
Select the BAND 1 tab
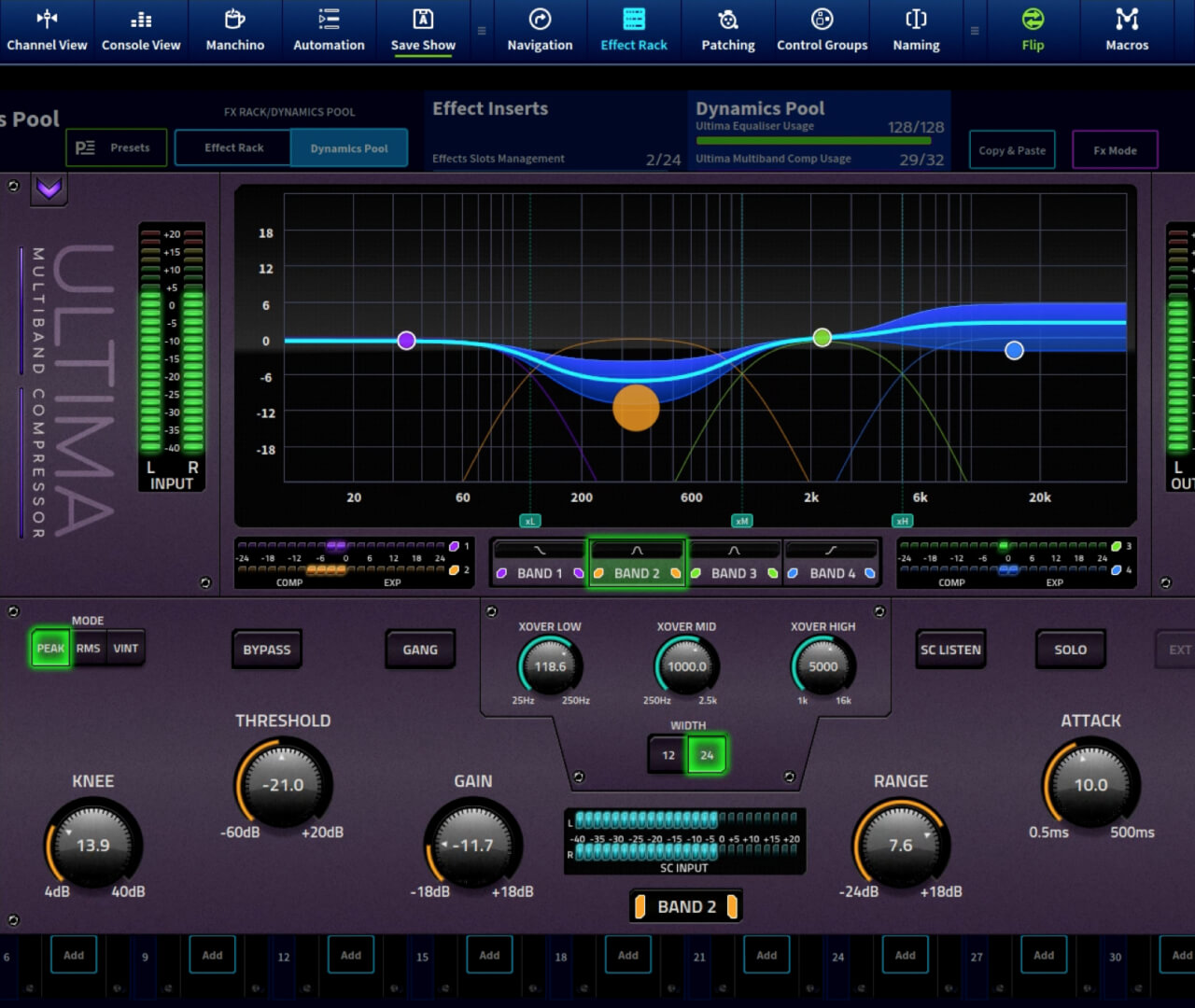[x=540, y=563]
